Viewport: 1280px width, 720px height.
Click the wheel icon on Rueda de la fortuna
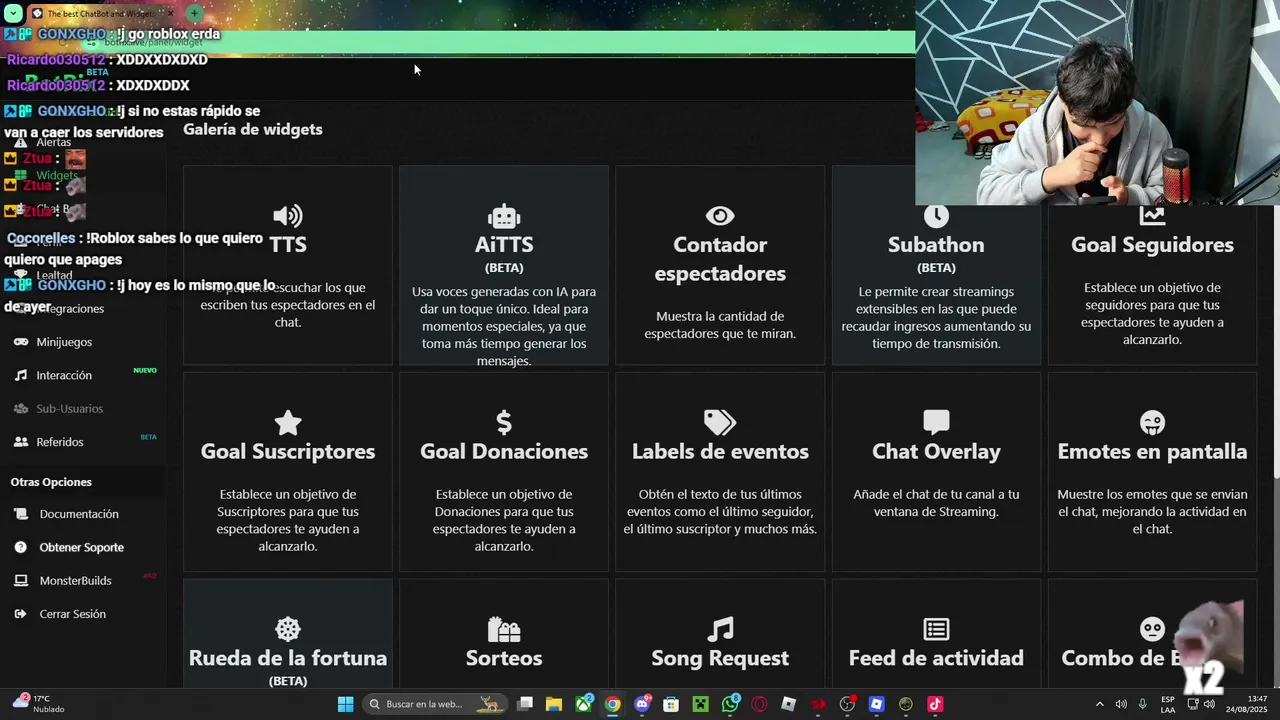click(288, 629)
